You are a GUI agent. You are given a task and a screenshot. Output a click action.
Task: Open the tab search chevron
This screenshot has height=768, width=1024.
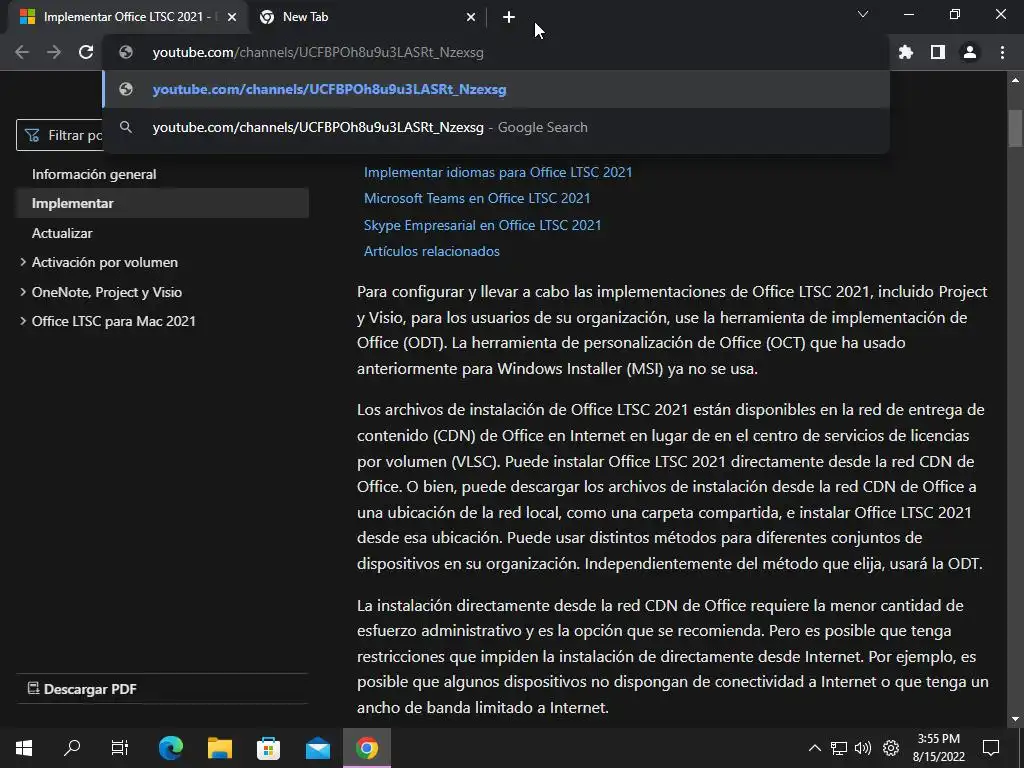pos(863,14)
